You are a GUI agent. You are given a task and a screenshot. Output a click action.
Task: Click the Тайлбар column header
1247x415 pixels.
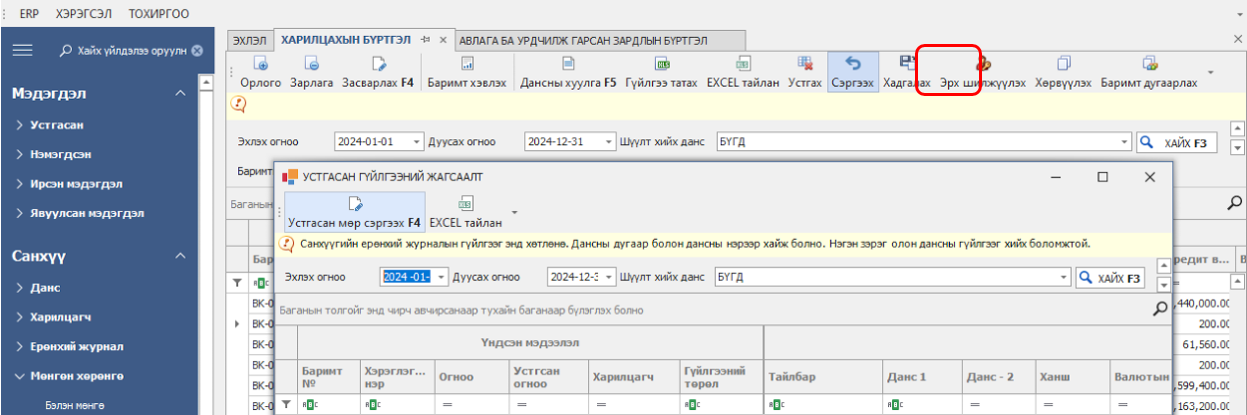click(x=822, y=377)
